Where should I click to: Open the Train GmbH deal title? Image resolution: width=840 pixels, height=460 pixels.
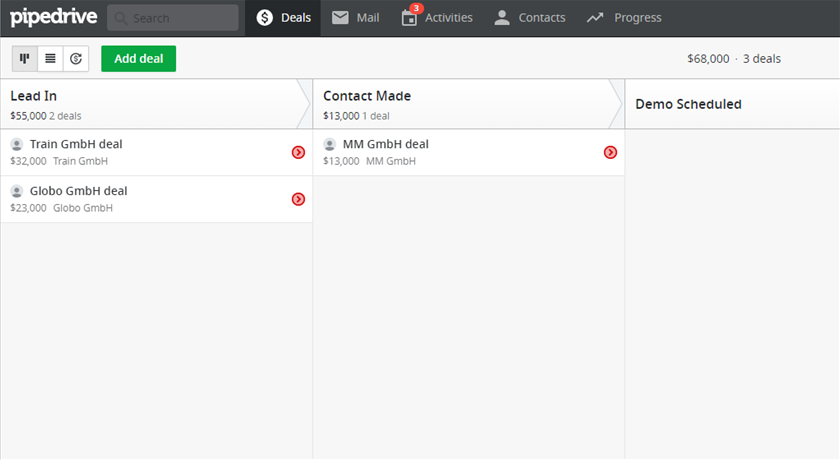(x=76, y=144)
